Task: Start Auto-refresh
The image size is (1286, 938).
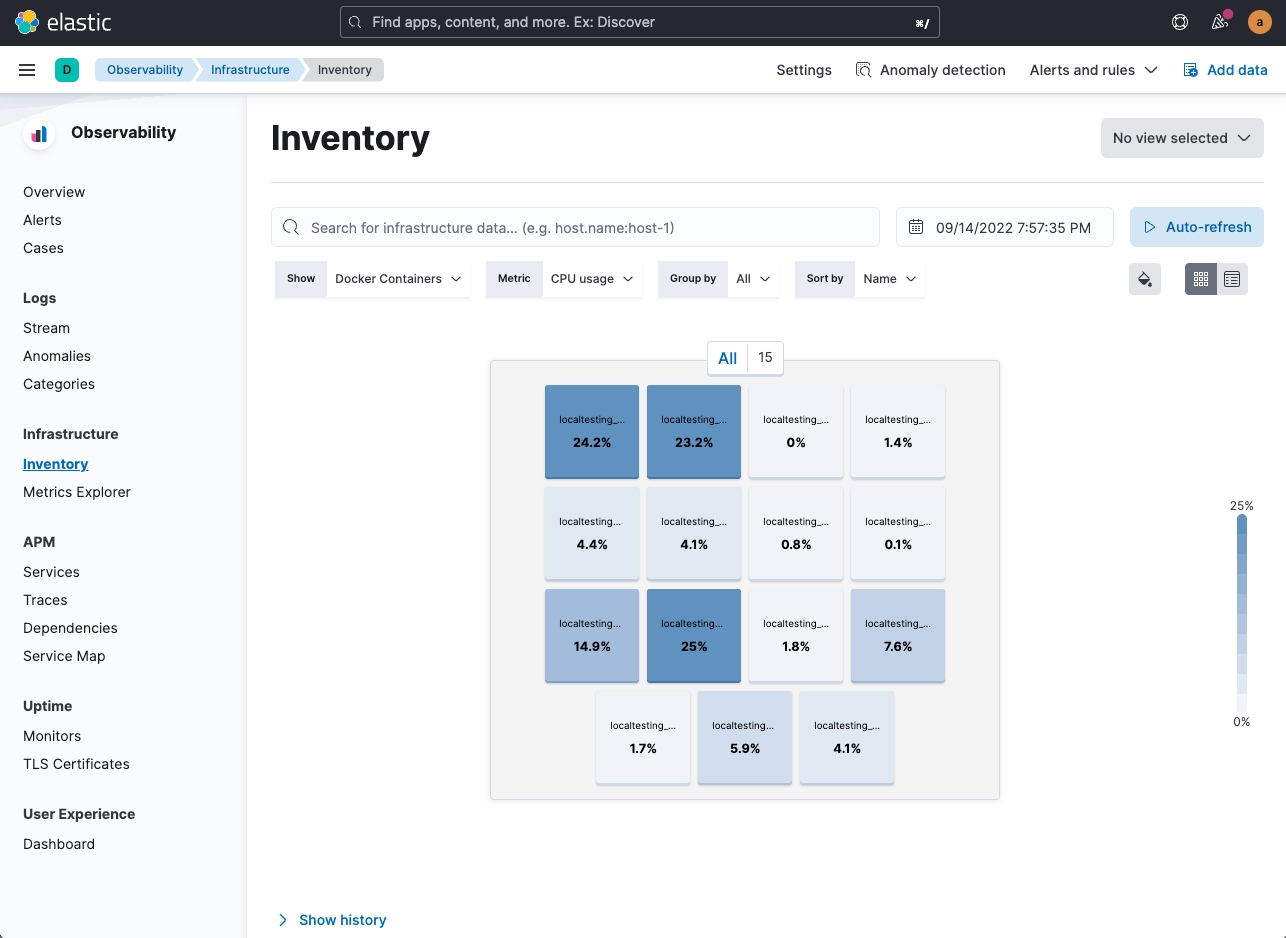Action: coord(1197,227)
